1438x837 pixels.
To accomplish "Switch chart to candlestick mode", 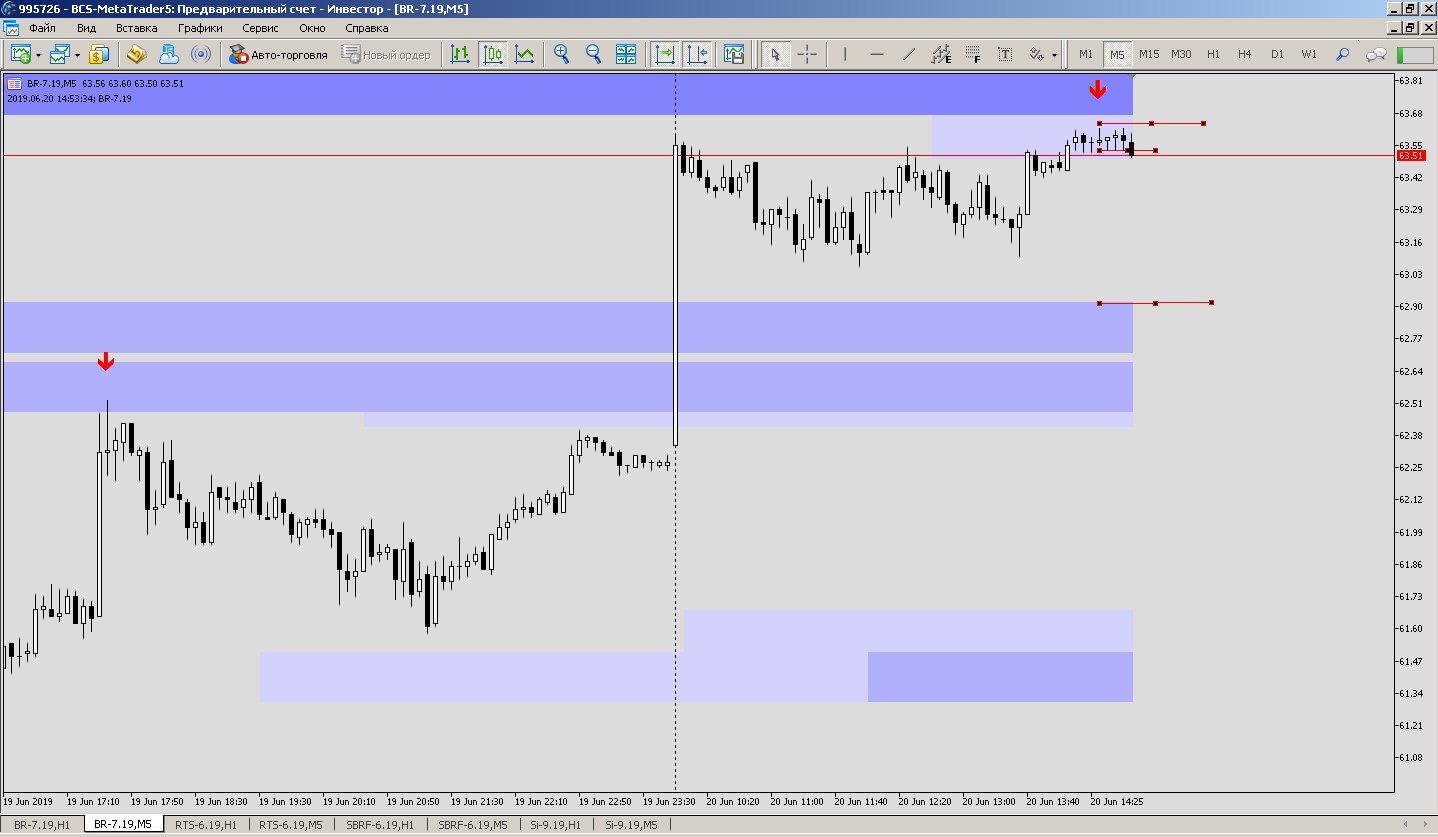I will coord(492,54).
